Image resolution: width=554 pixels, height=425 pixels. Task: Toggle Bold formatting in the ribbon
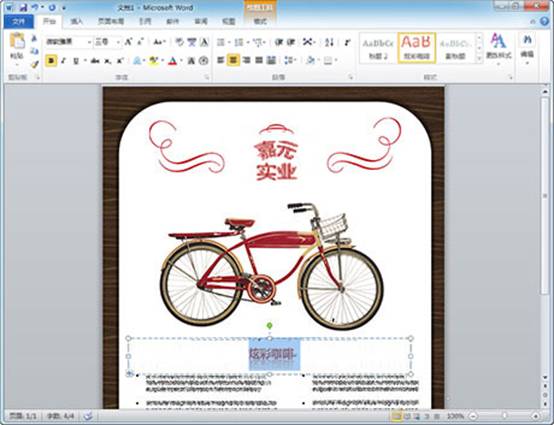[51, 60]
